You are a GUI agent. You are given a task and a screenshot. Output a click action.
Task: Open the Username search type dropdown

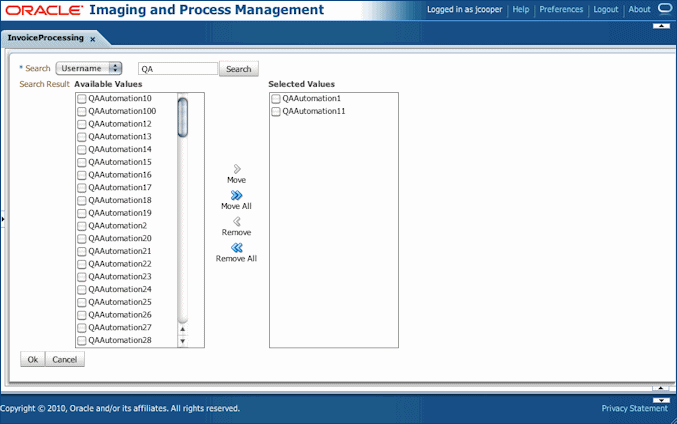coord(89,68)
